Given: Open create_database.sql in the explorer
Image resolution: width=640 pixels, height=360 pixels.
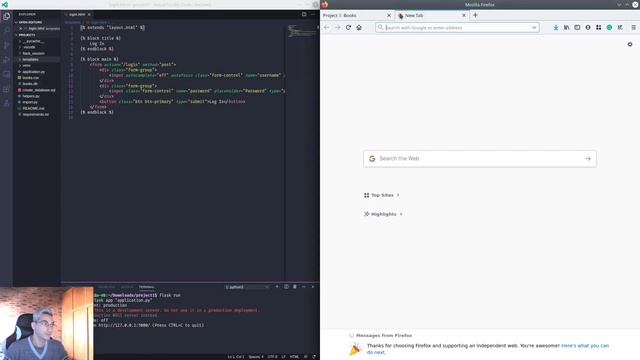Looking at the screenshot, I should point(39,90).
